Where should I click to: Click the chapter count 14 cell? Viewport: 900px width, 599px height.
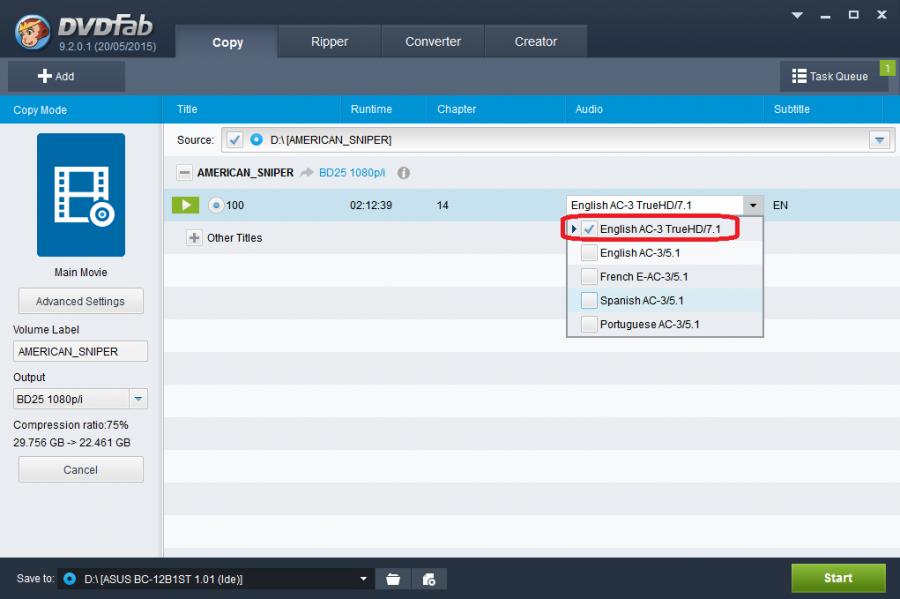[443, 205]
